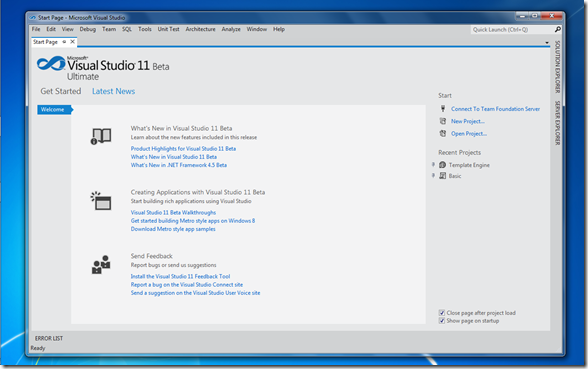The image size is (588, 369).
Task: Toggle Close page after project load checkbox
Action: coord(442,313)
